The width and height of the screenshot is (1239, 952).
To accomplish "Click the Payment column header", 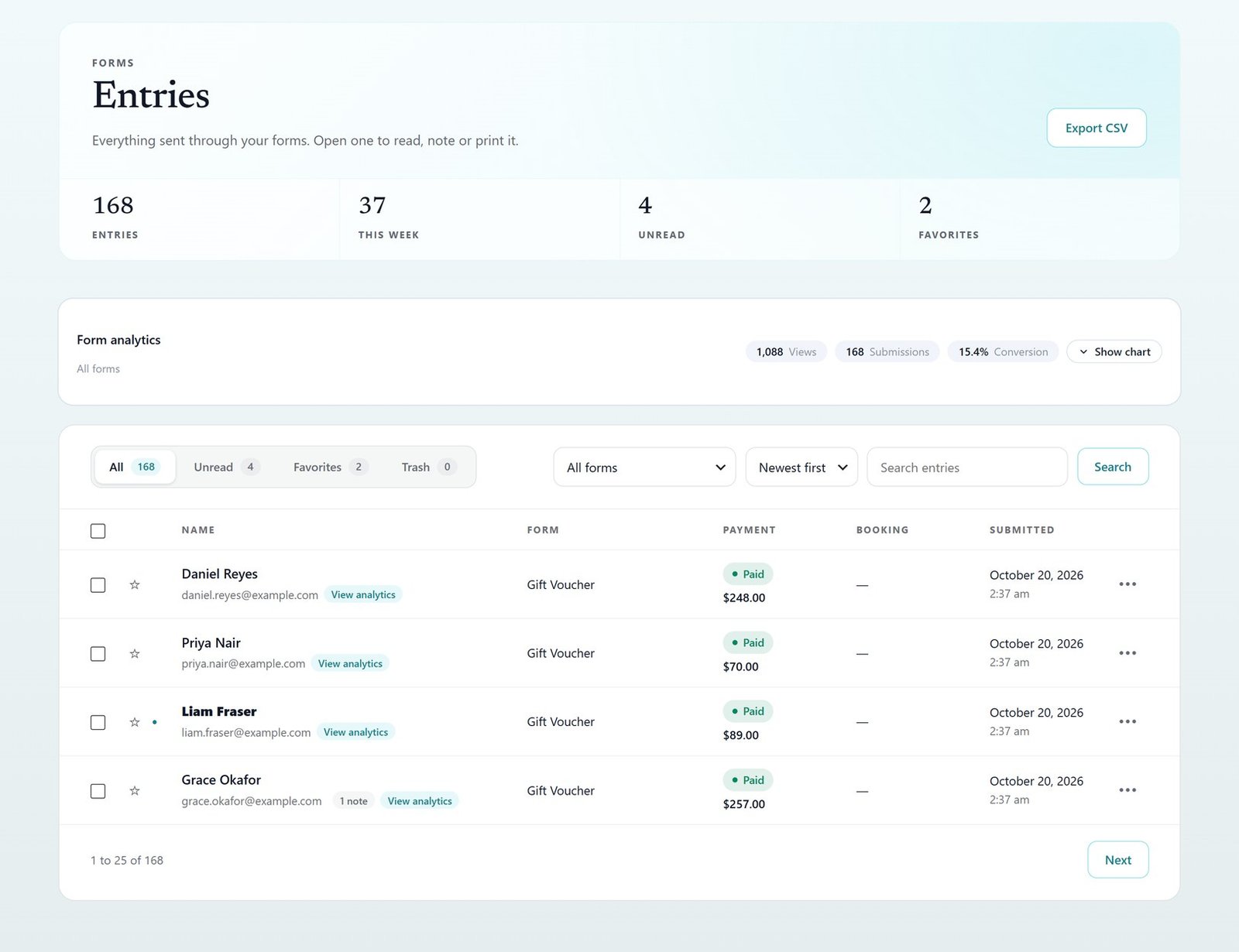I will click(x=749, y=530).
